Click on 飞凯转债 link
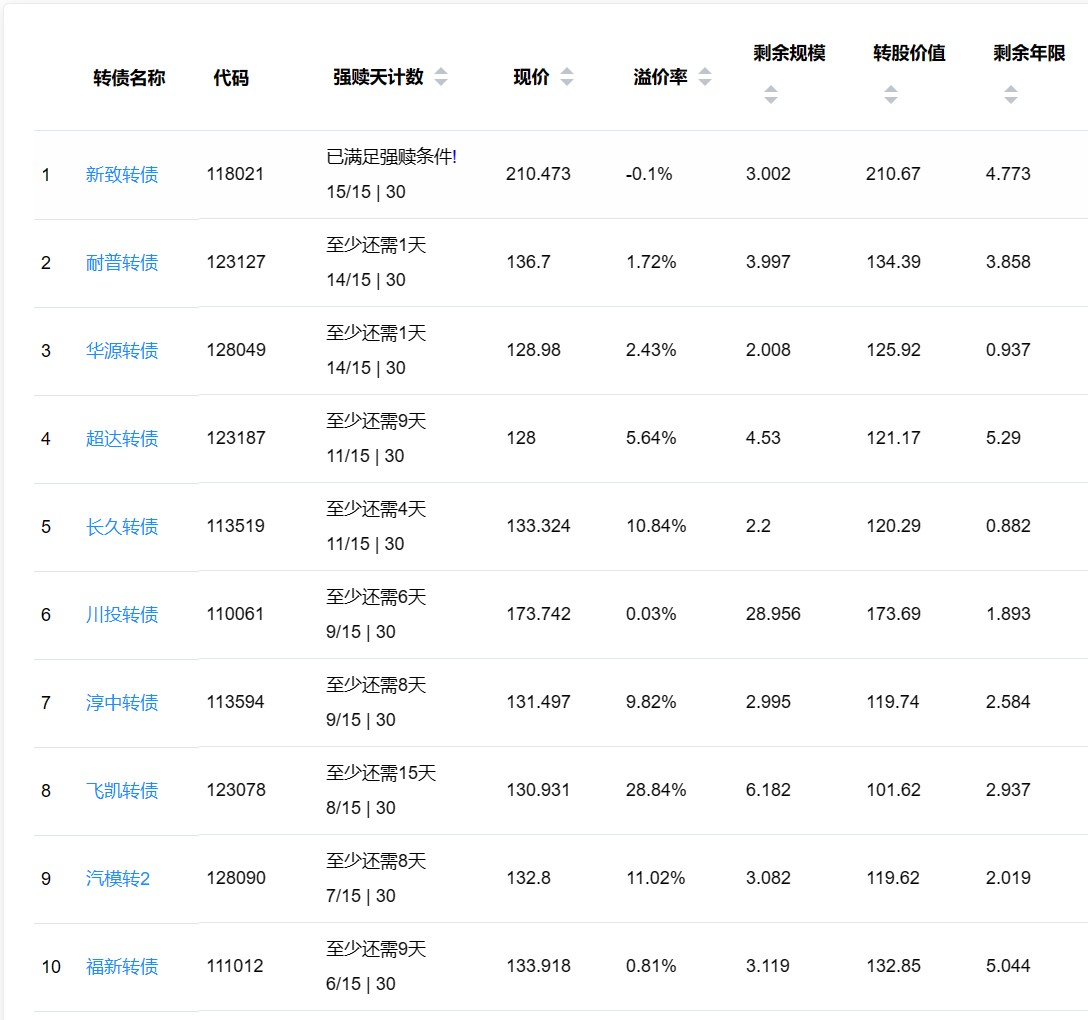 click(122, 791)
